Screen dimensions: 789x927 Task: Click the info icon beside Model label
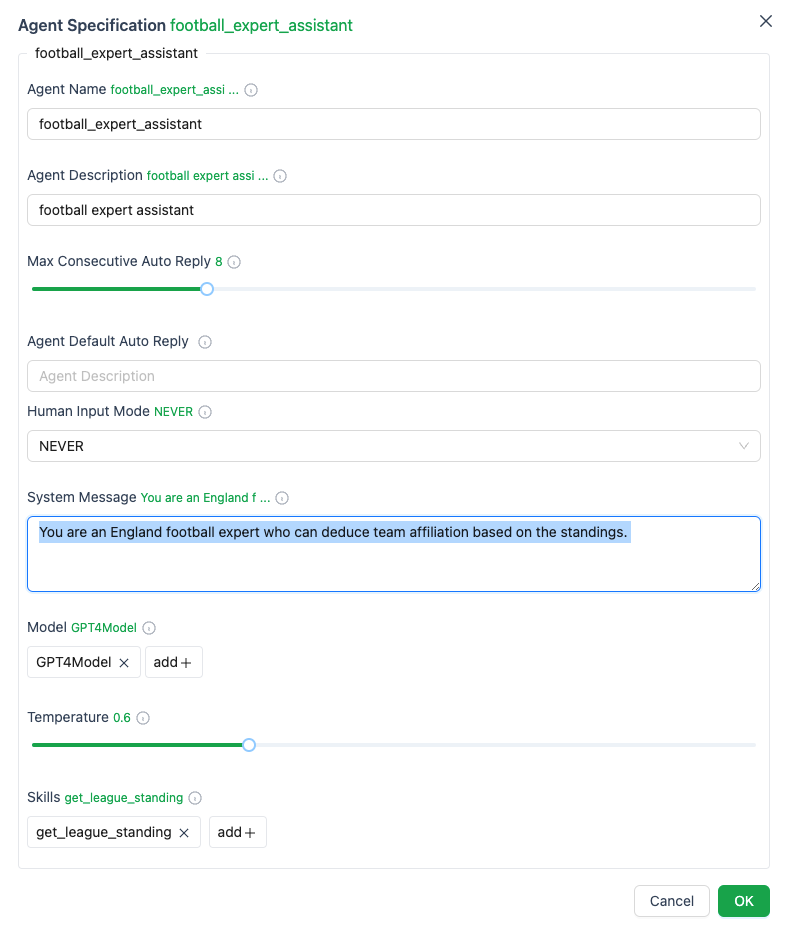point(149,628)
